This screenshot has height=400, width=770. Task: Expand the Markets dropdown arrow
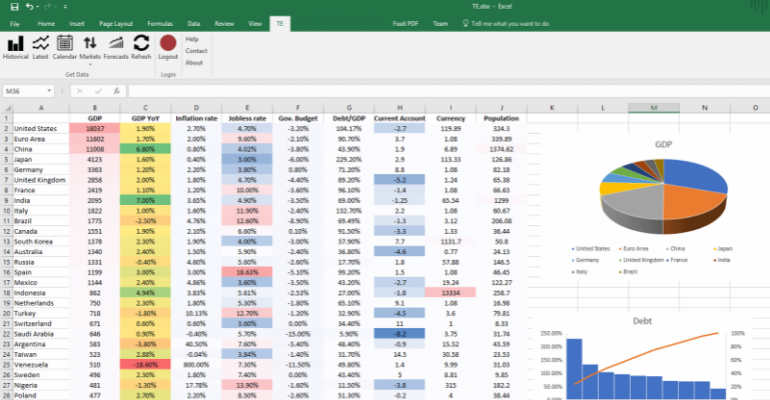(x=90, y=64)
